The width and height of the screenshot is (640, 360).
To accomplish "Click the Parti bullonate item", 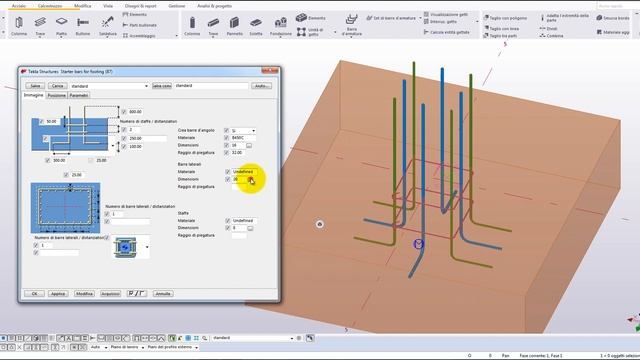I will click(140, 25).
